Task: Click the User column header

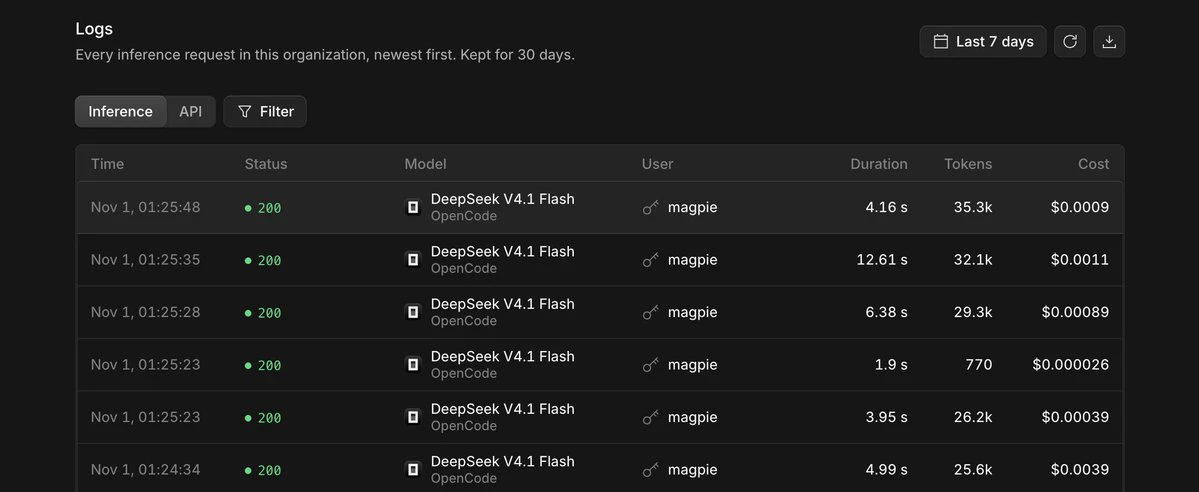Action: (x=658, y=164)
